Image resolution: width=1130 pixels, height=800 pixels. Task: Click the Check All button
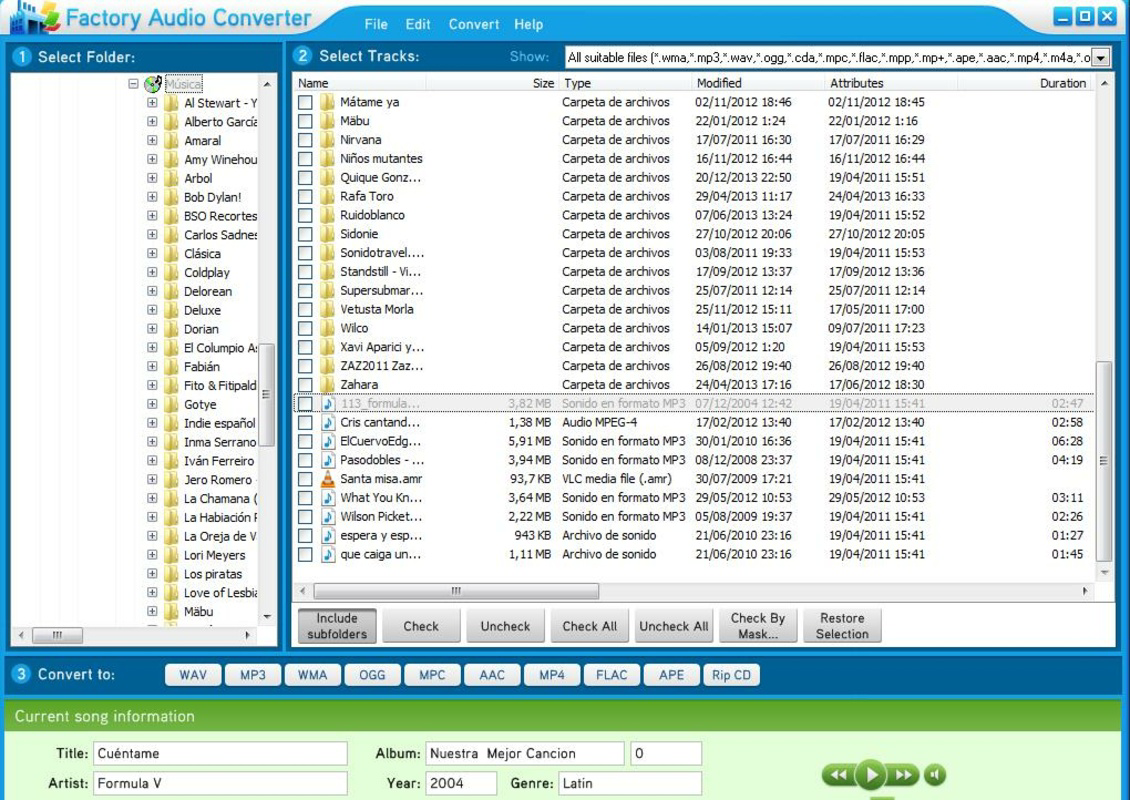[x=590, y=626]
